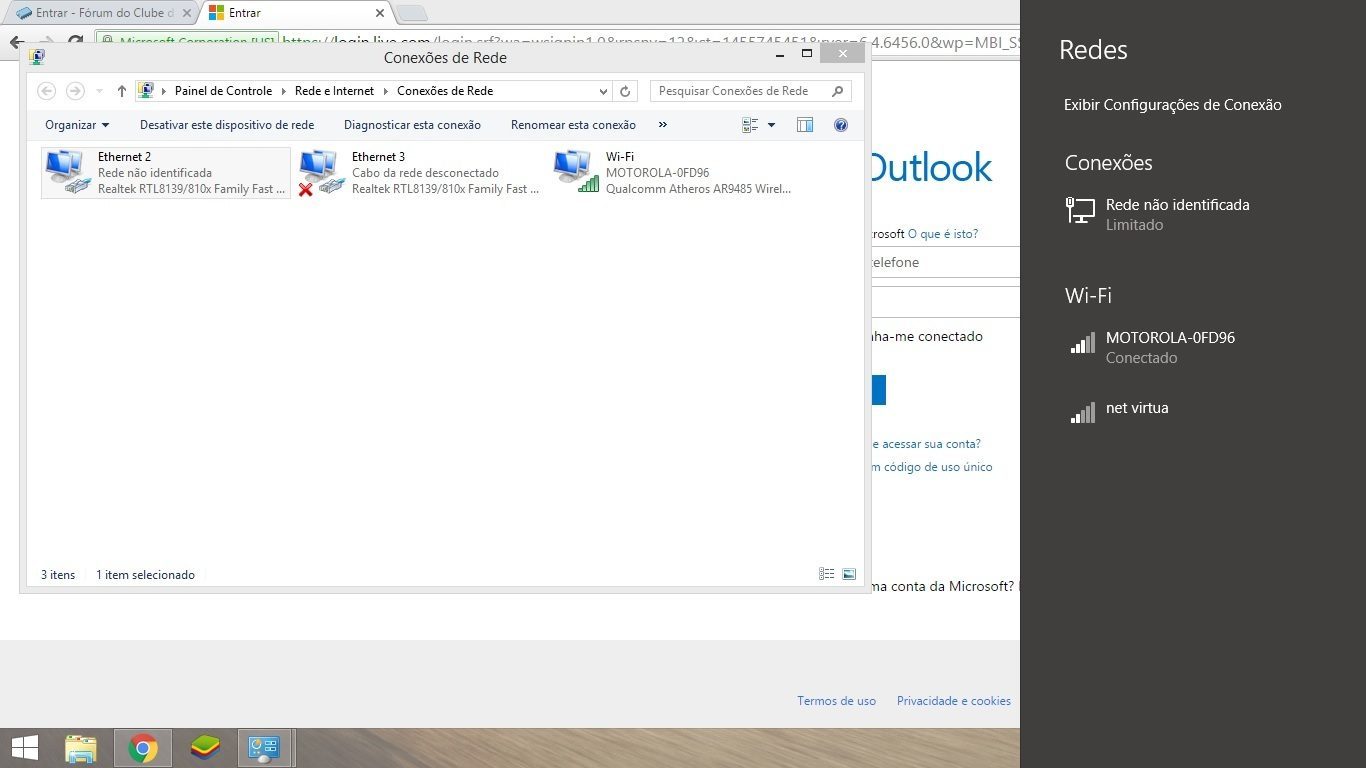The image size is (1366, 768).
Task: Go up one folder level arrow
Action: coord(122,91)
